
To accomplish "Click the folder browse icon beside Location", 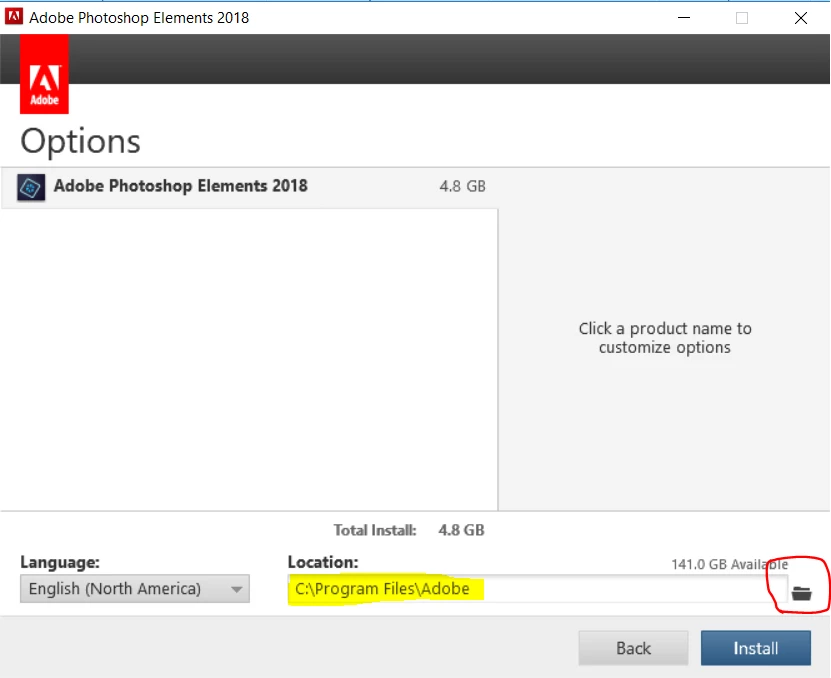I will [x=801, y=593].
